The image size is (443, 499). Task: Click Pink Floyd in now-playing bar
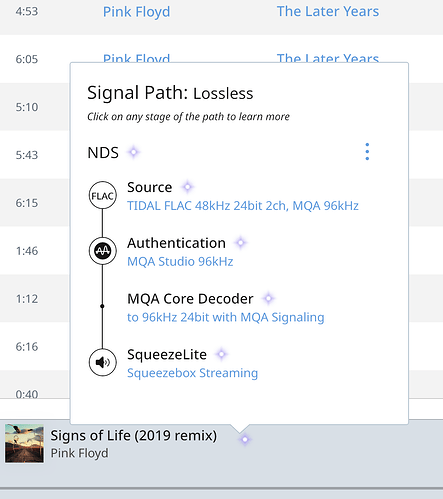coord(79,453)
